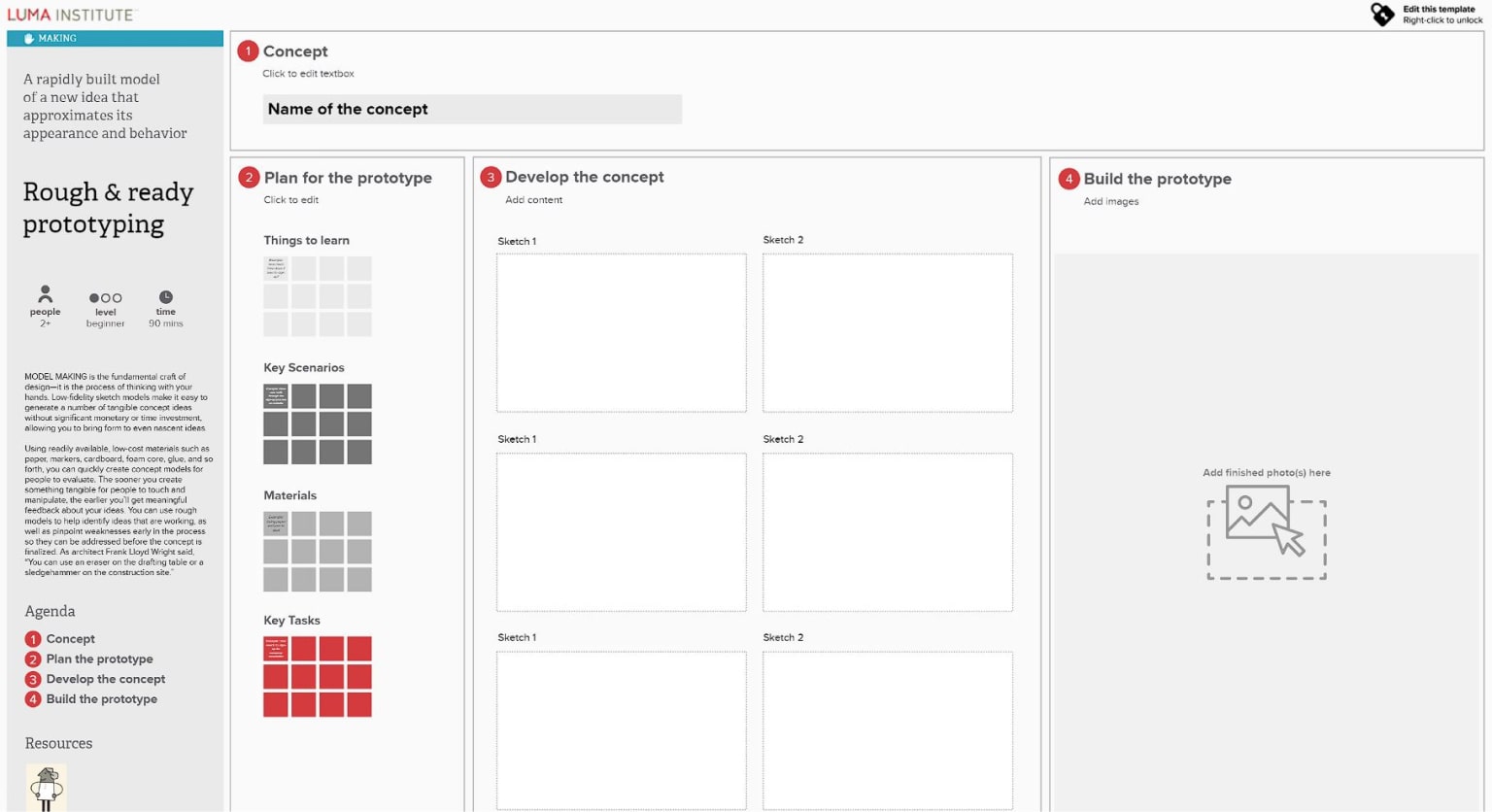The width and height of the screenshot is (1492, 812).
Task: Open Edit this template
Action: click(1438, 10)
